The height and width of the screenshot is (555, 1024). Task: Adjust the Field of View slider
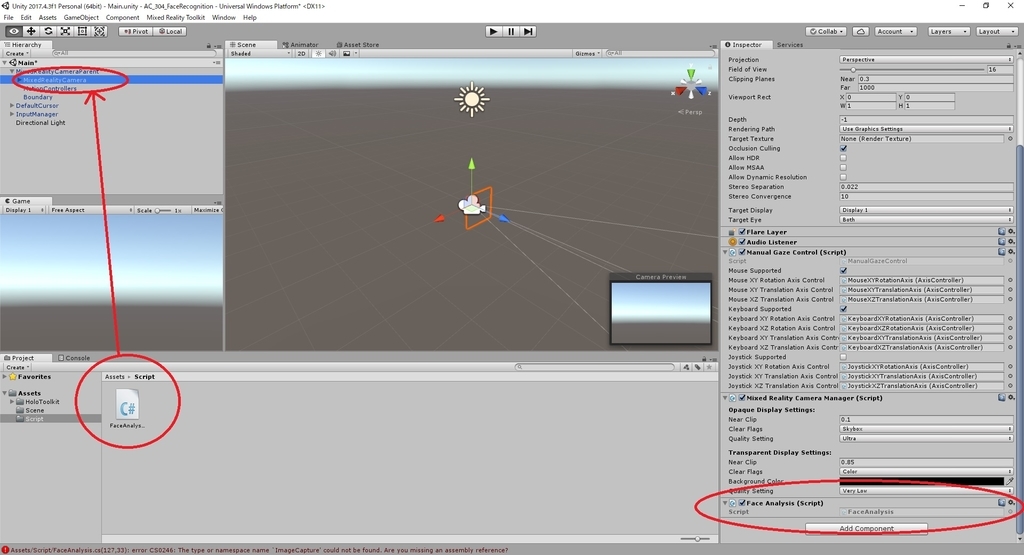click(912, 69)
